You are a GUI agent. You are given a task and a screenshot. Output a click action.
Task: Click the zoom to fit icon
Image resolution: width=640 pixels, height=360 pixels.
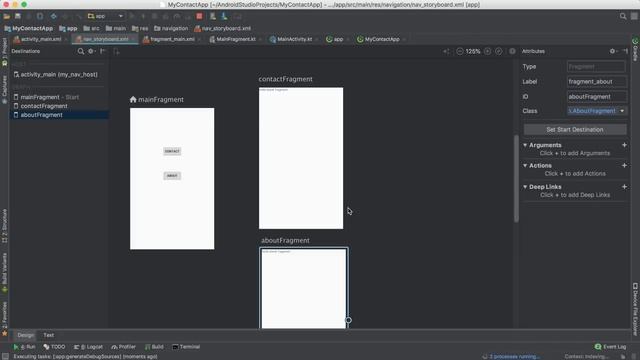tap(498, 51)
